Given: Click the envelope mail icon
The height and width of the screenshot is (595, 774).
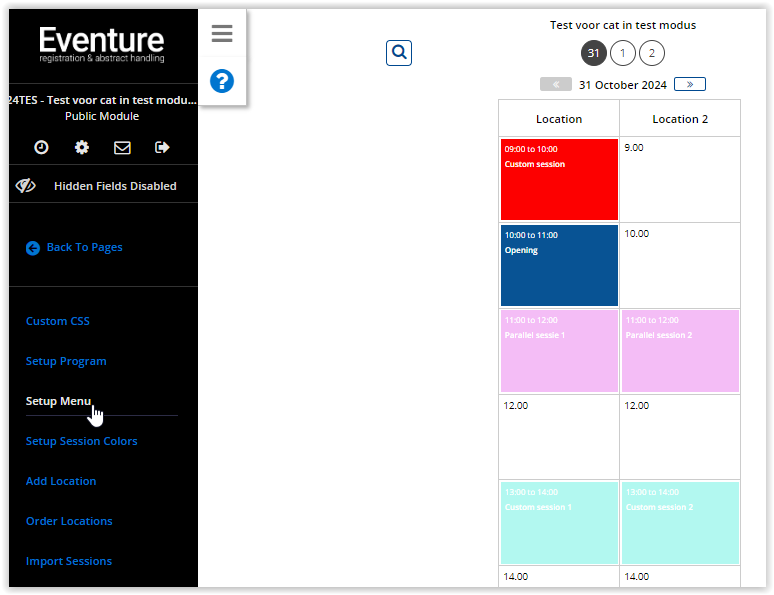Looking at the screenshot, I should coord(122,147).
